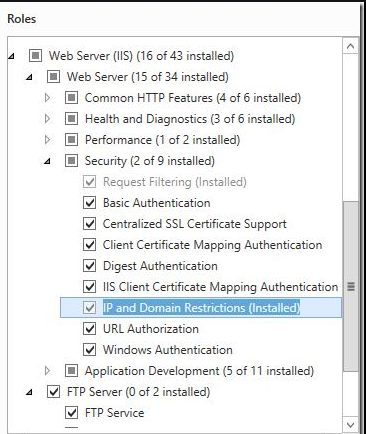
Task: Uncheck IIS Client Certificate Mapping Authentication
Action: (89, 287)
